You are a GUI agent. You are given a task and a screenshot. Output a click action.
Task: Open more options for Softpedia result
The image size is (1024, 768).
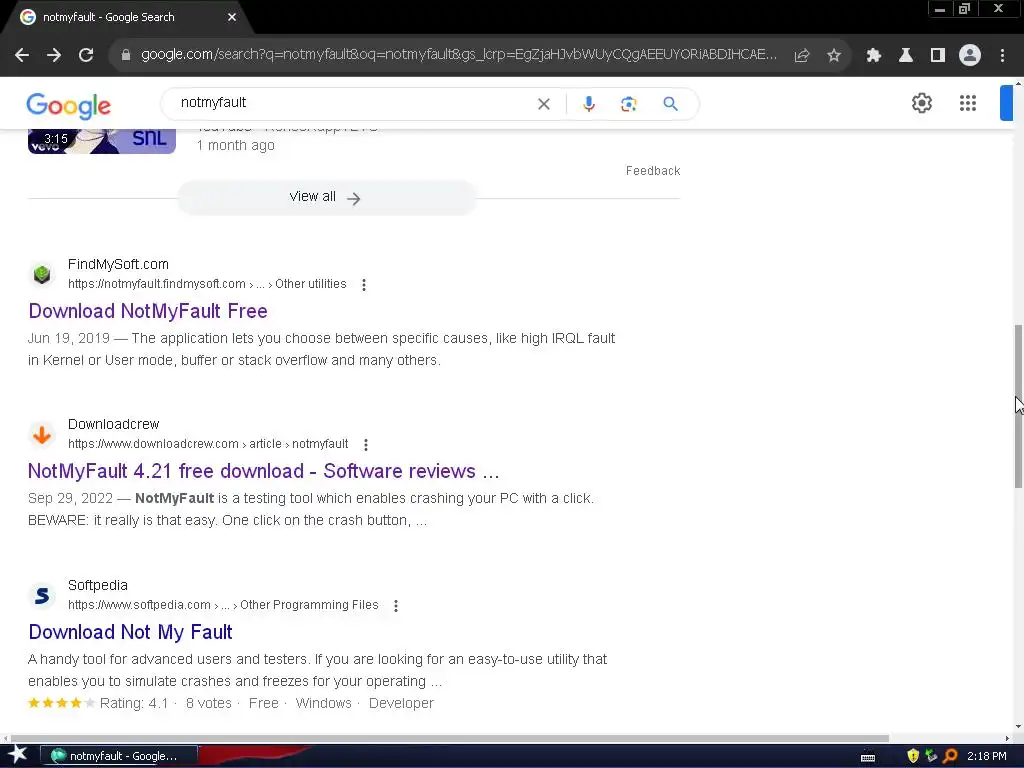(396, 606)
